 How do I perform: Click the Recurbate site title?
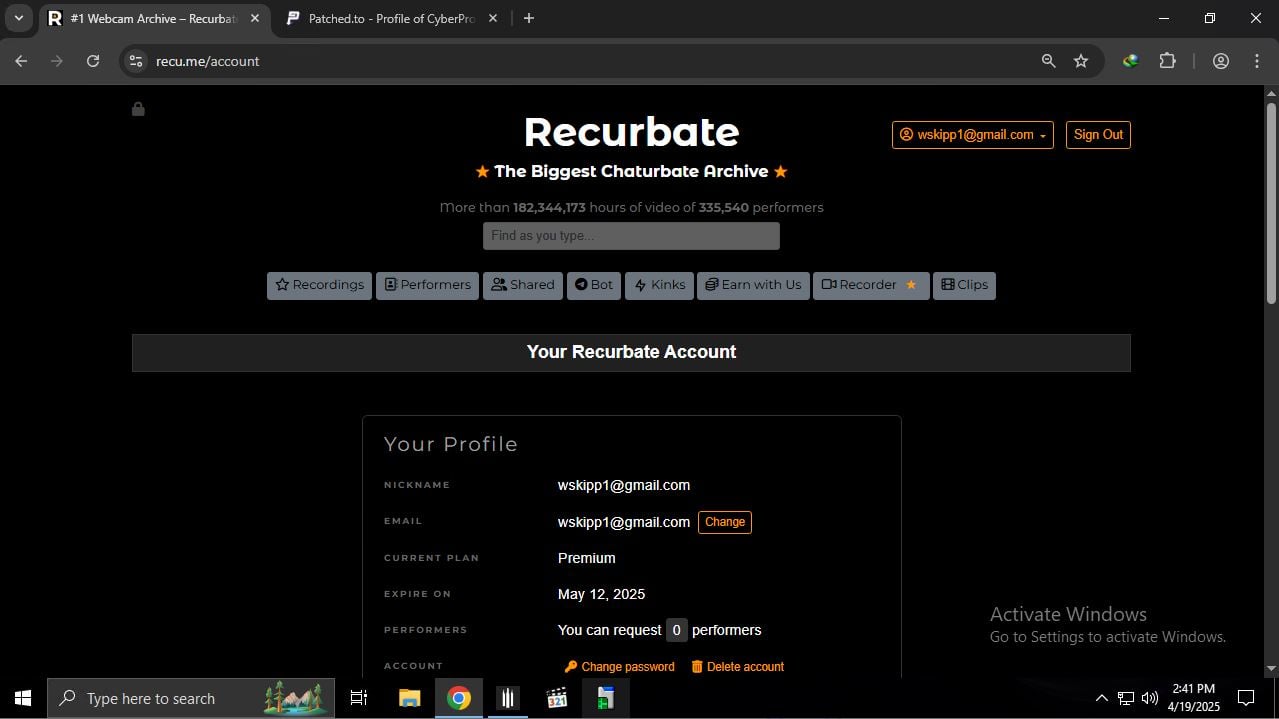(631, 132)
